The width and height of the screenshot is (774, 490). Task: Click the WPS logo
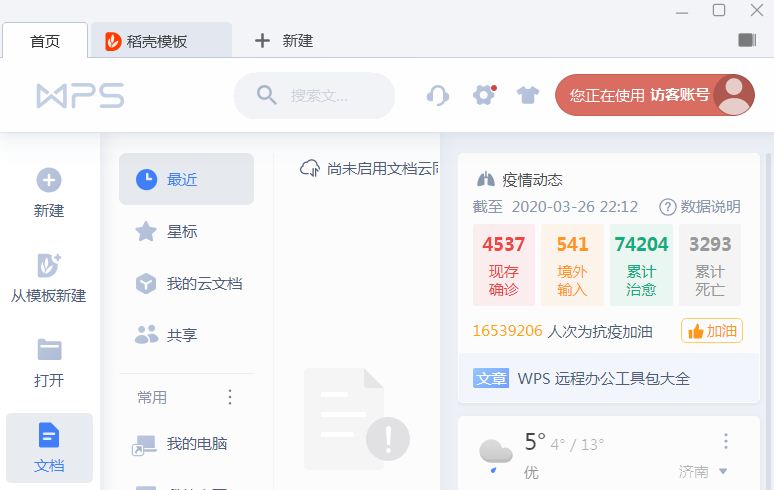click(80, 95)
